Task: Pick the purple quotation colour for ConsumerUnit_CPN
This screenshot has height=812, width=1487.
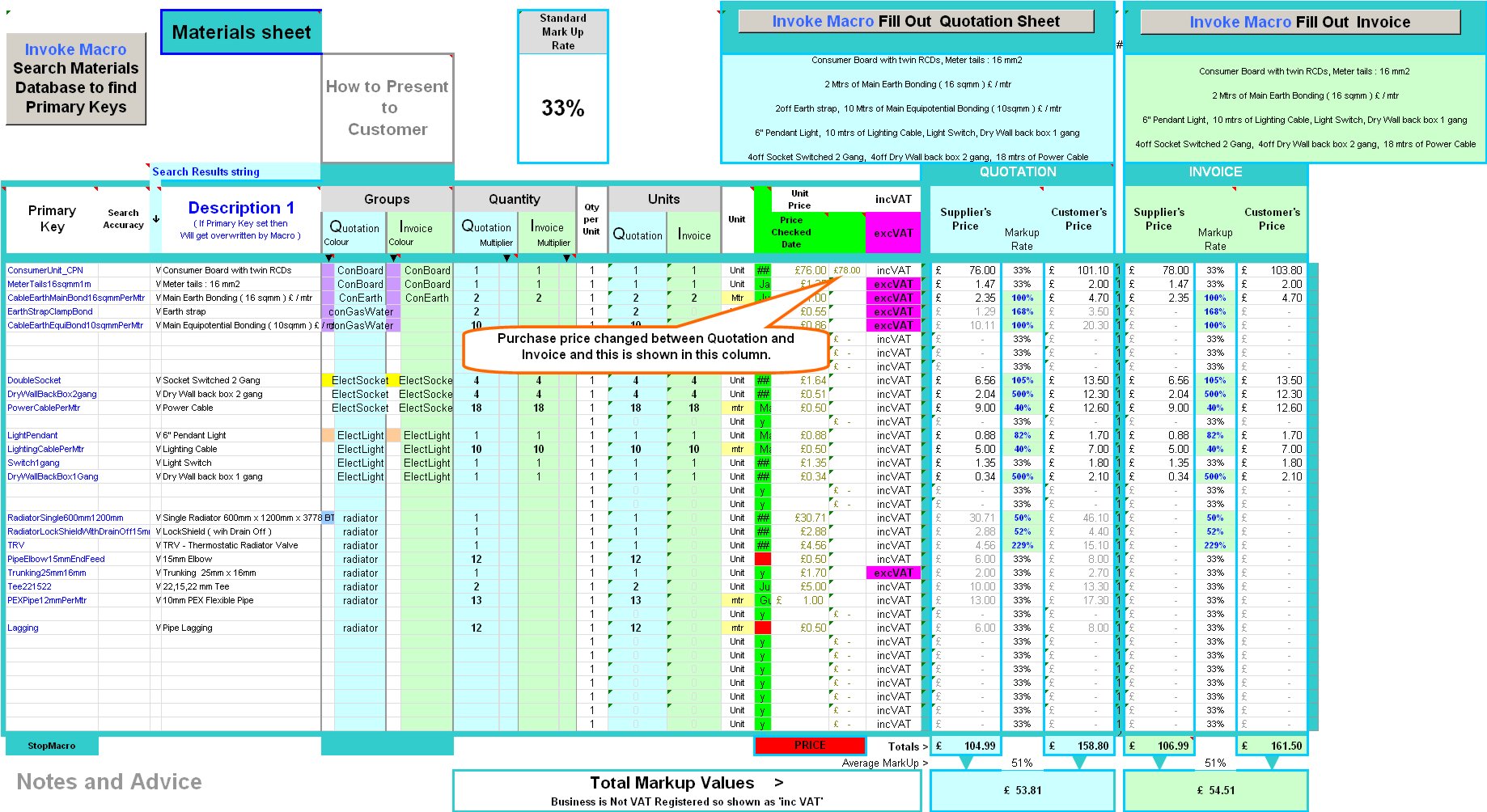Action: click(328, 270)
